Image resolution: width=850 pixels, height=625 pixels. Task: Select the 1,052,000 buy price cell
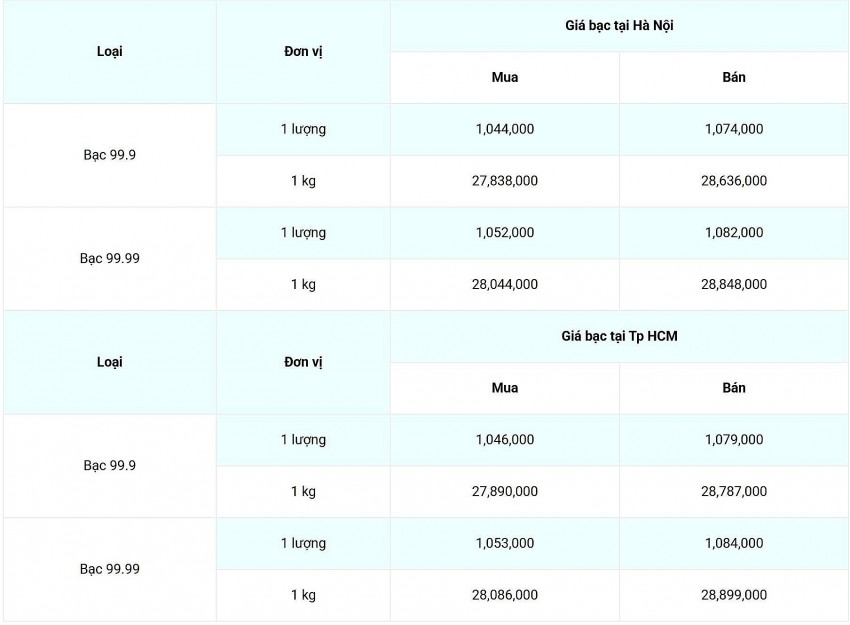click(505, 233)
